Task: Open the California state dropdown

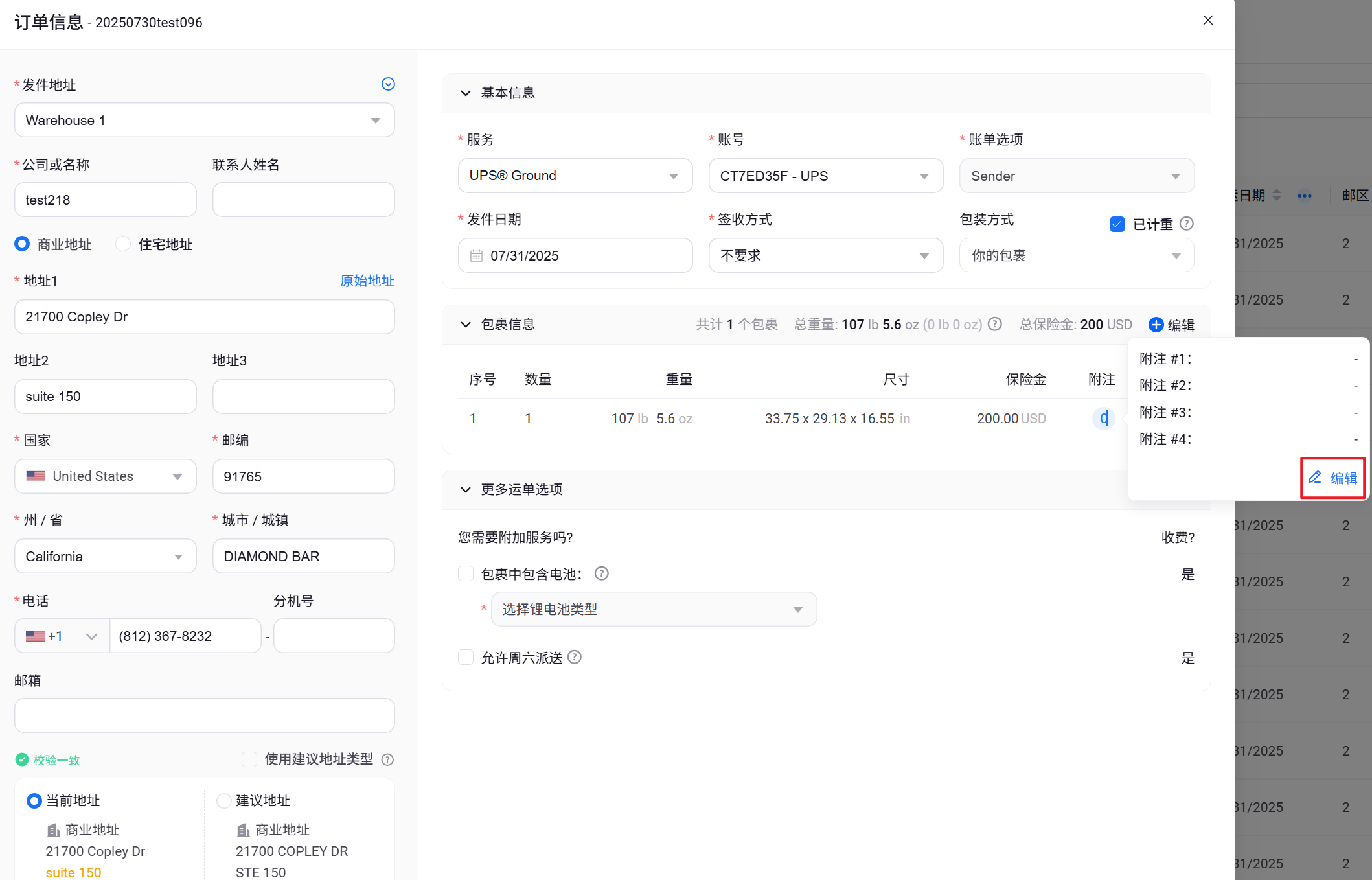Action: [105, 556]
